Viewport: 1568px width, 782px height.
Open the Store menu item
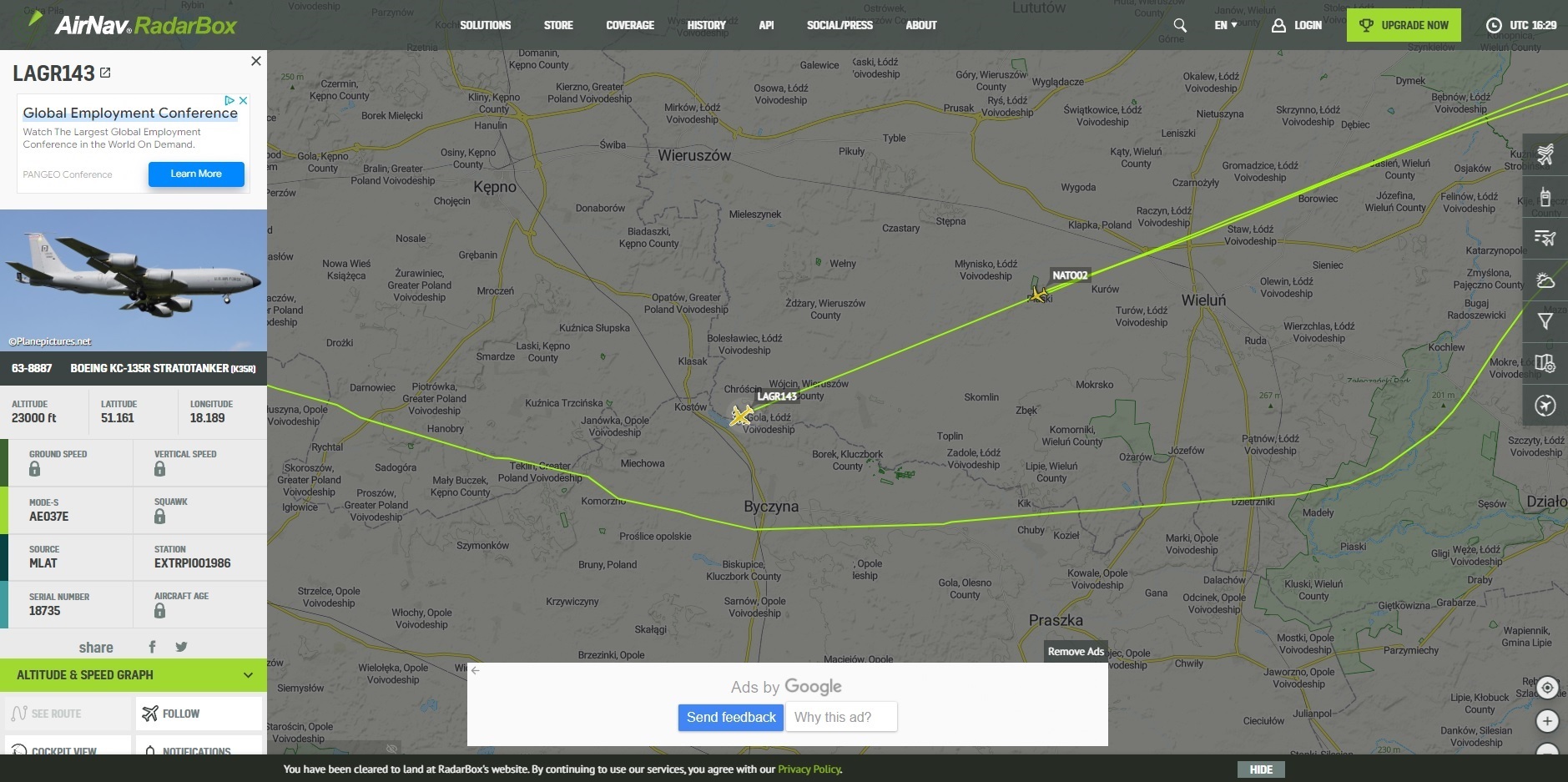tap(558, 25)
